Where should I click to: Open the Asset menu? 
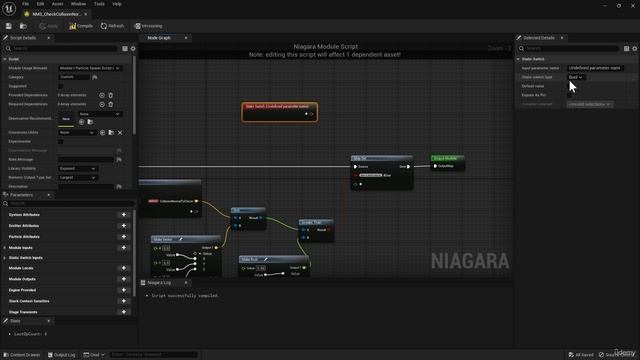57,4
